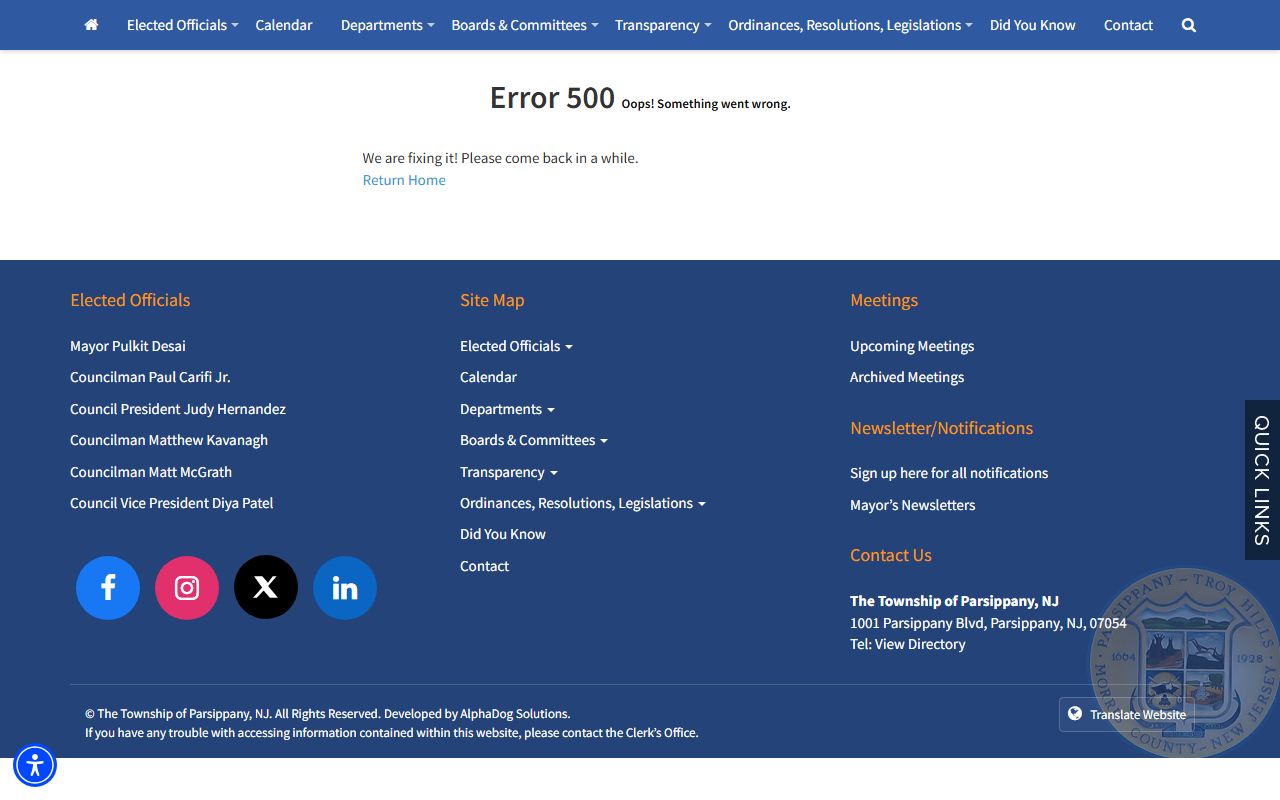The width and height of the screenshot is (1280, 800).
Task: Select Did You Know in top navbar
Action: pos(1032,25)
